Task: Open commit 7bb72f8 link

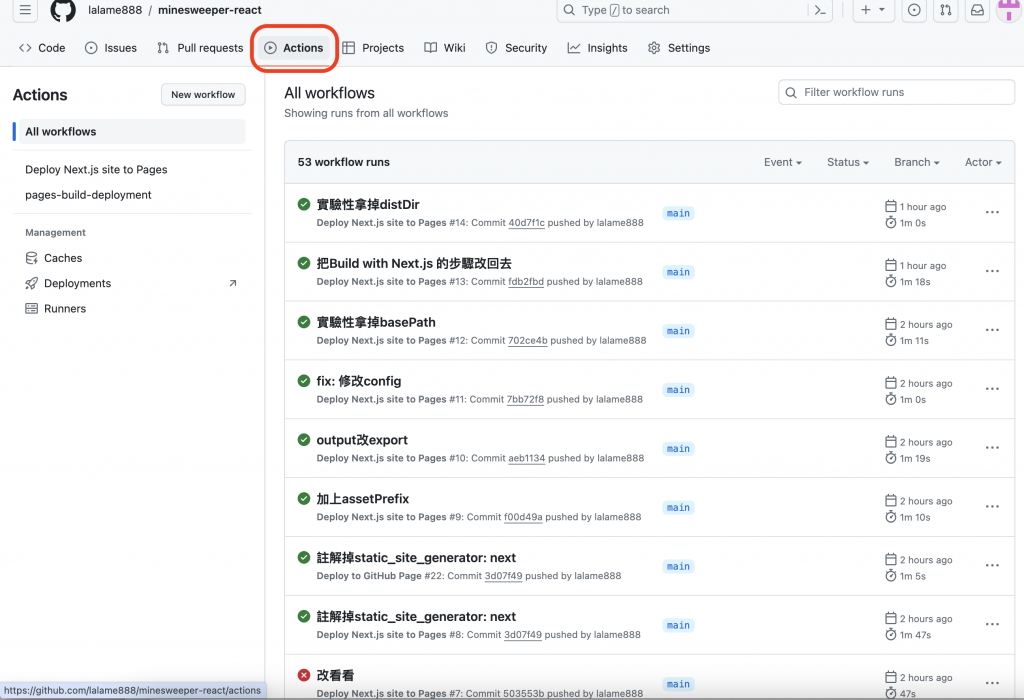Action: coord(525,399)
